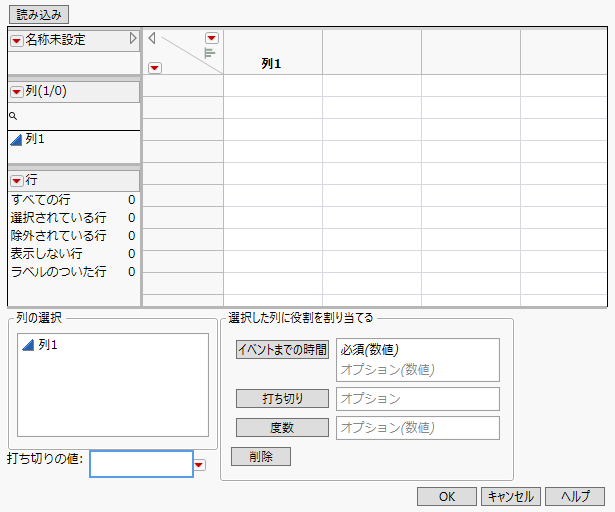
Task: Expand the arrow beside 名称未設定 panel
Action: click(133, 38)
